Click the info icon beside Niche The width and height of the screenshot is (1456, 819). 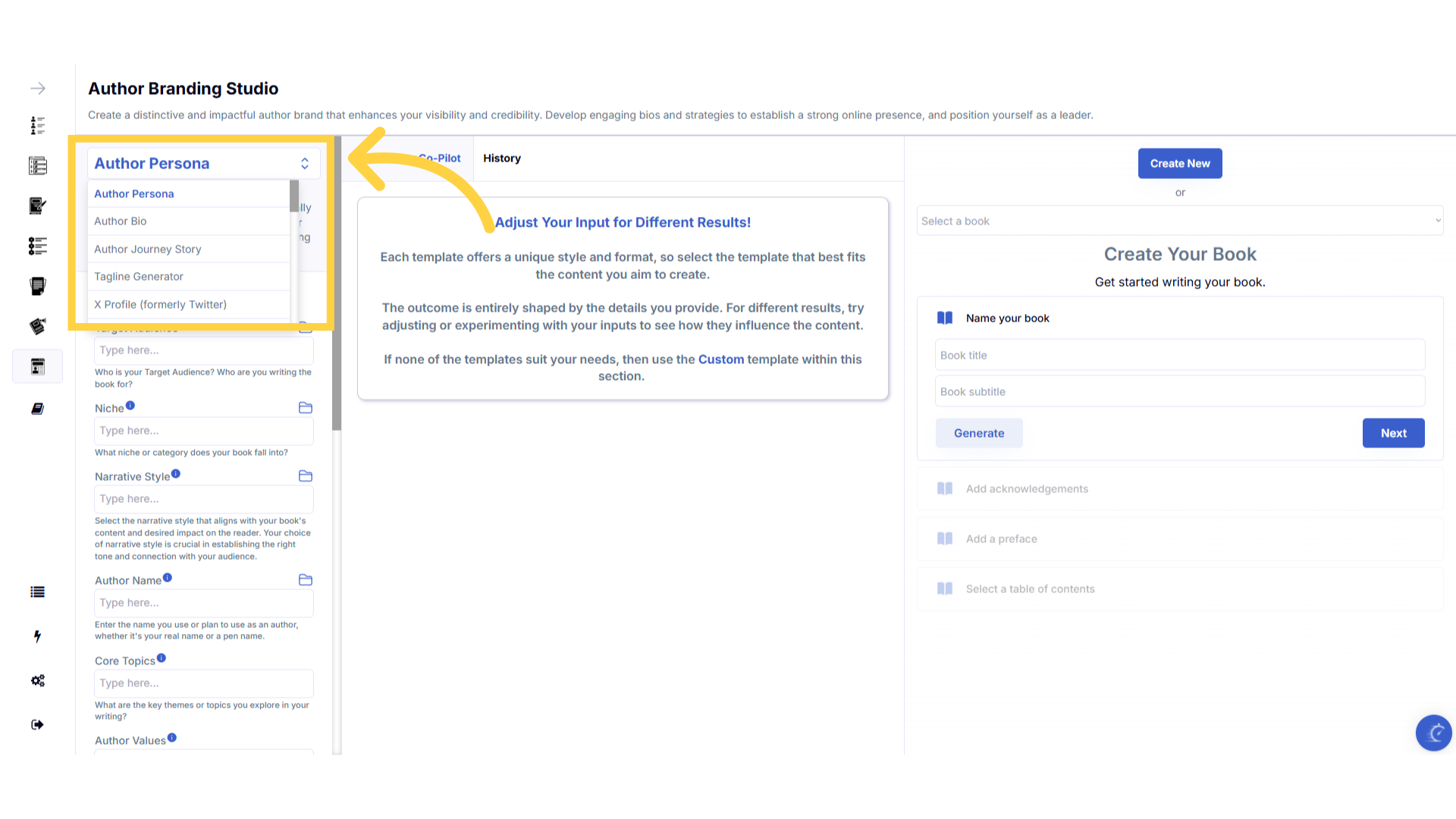[x=130, y=406]
